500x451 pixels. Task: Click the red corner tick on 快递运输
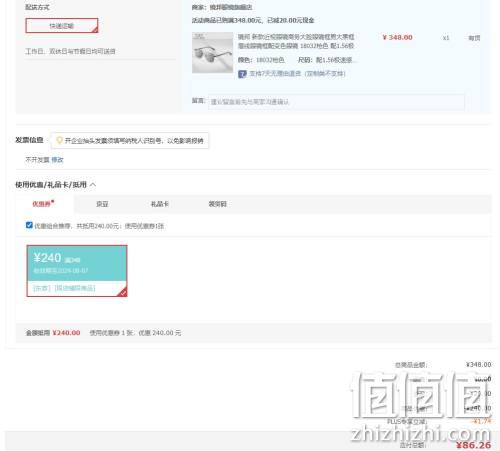(x=95, y=30)
